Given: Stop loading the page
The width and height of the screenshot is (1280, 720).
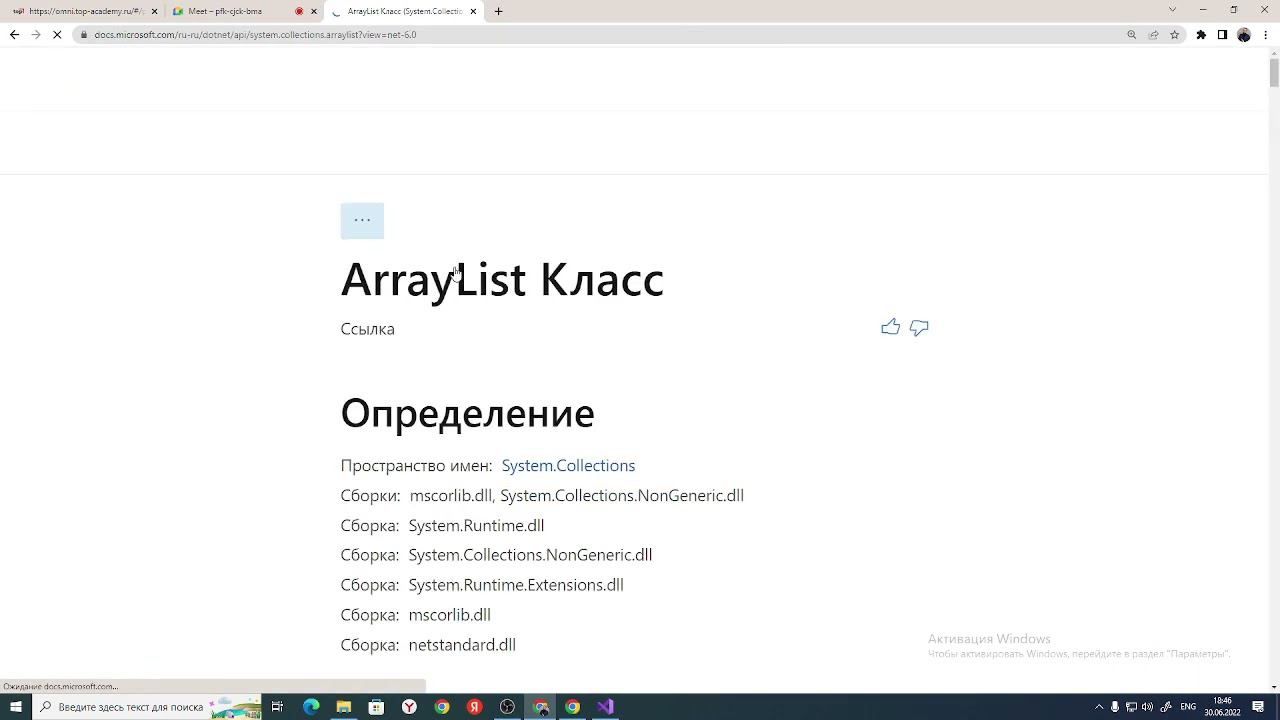Looking at the screenshot, I should pos(57,35).
